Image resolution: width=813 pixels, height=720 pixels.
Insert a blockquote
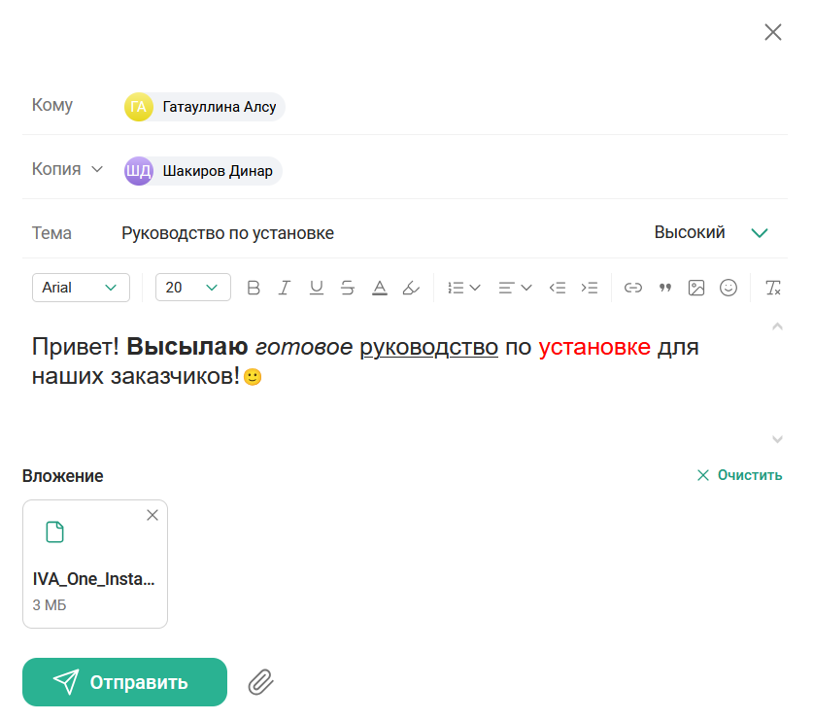click(664, 287)
